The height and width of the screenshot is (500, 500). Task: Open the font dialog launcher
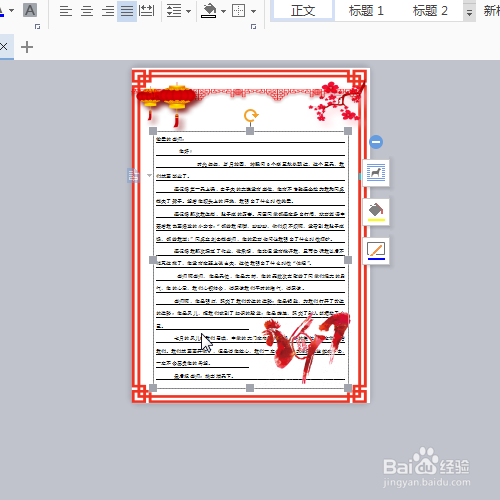coord(37,26)
